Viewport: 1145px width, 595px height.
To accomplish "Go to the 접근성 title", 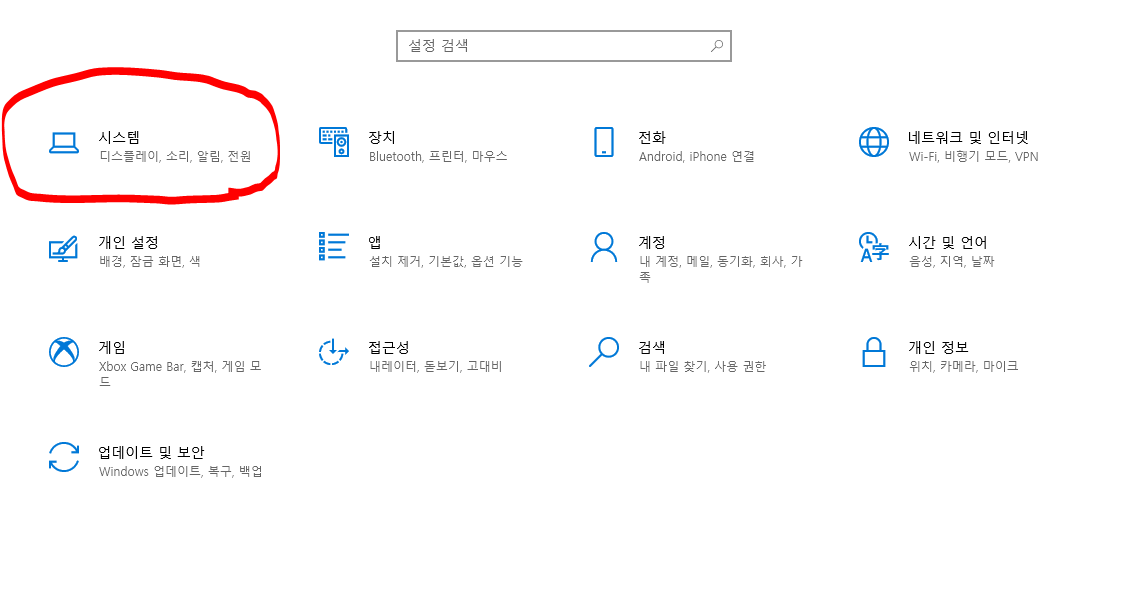I will click(x=388, y=348).
